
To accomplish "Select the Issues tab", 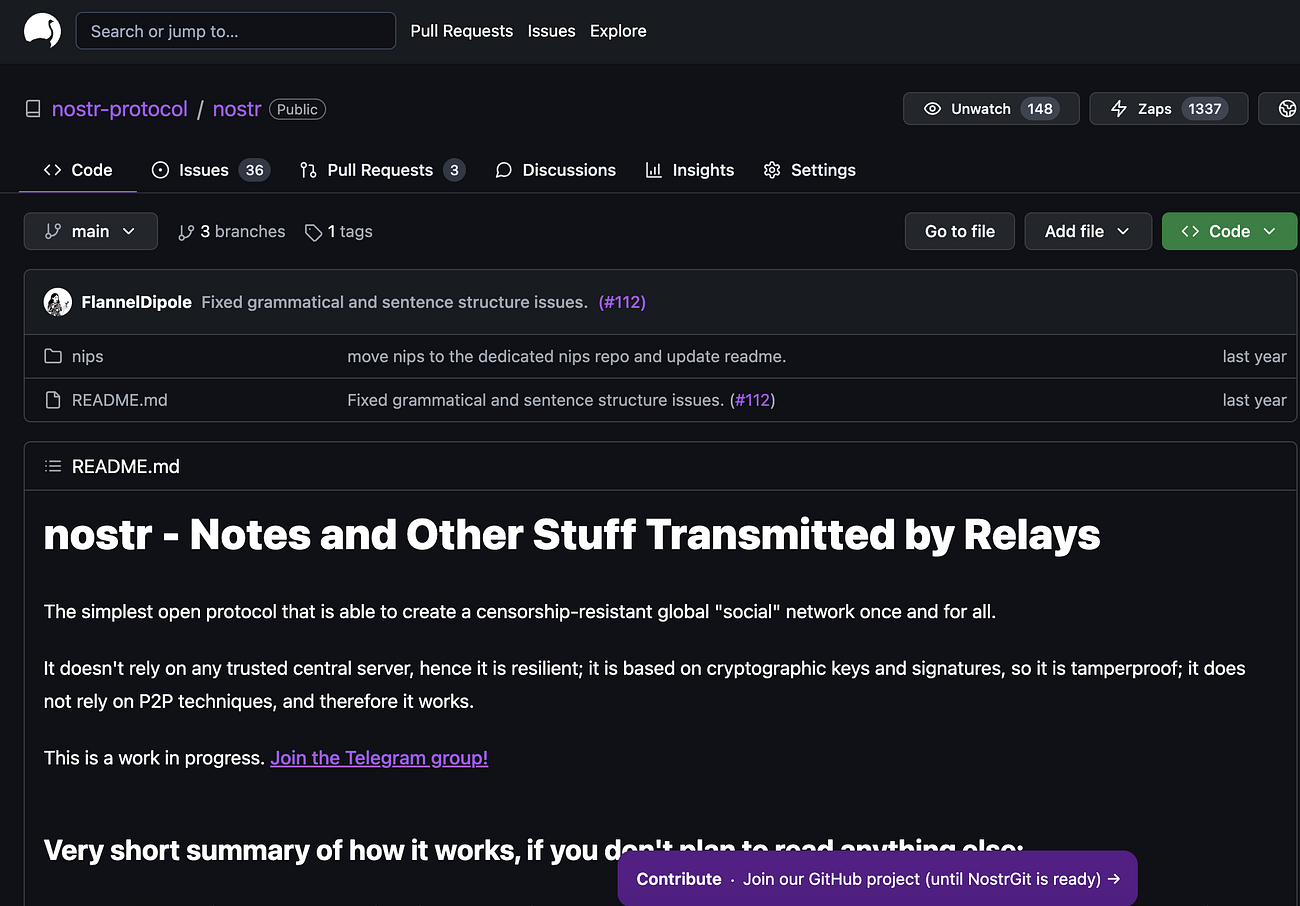I will pos(210,170).
